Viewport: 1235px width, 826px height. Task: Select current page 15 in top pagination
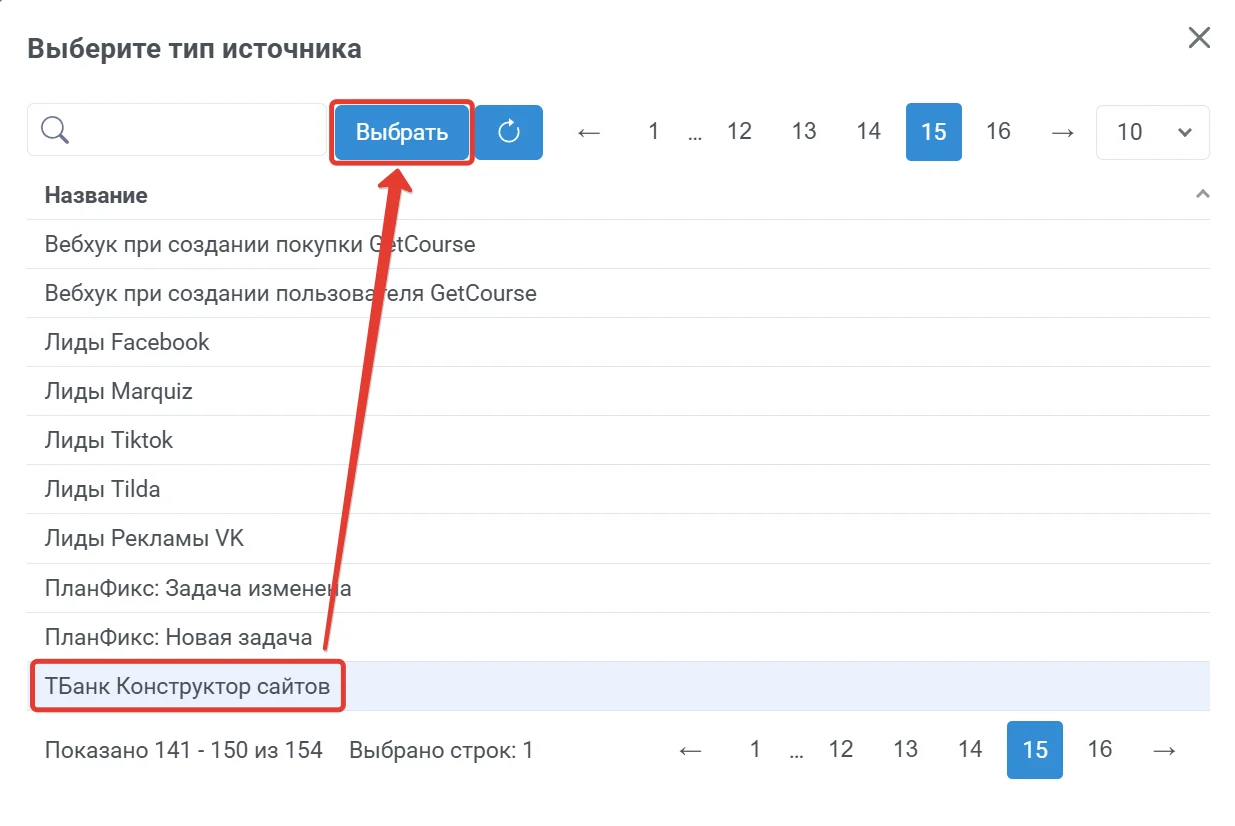[934, 132]
